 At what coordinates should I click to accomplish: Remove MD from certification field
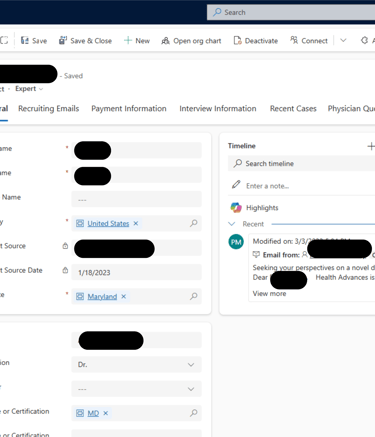pos(106,413)
